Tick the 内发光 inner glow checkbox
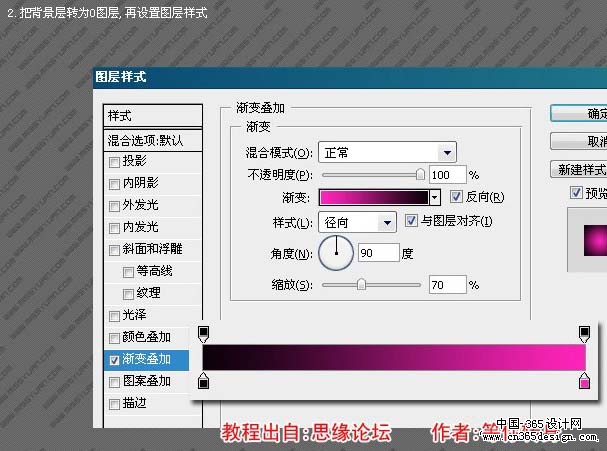607x451 pixels. (114, 228)
